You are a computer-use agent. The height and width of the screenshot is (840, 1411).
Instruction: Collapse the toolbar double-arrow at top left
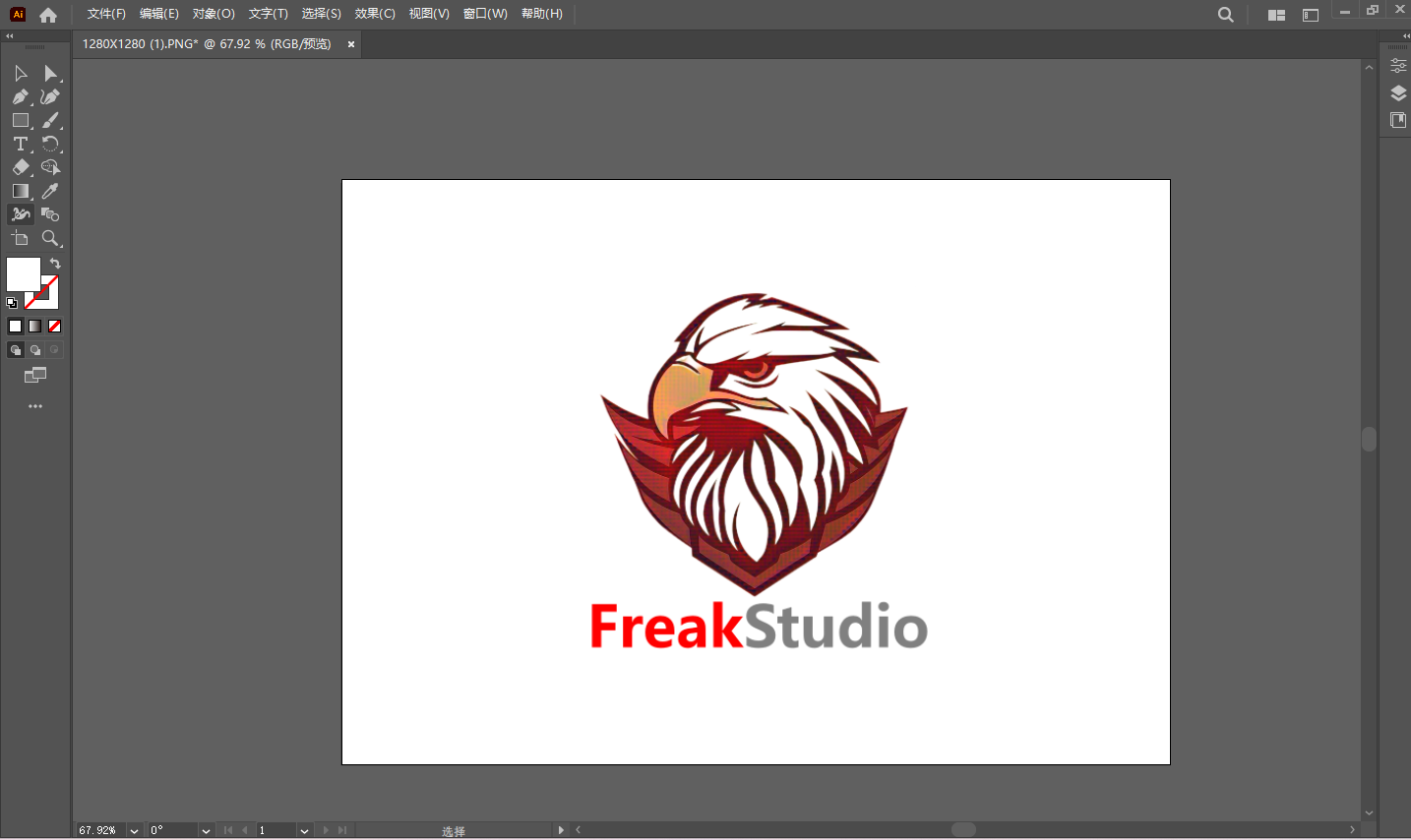coord(10,36)
